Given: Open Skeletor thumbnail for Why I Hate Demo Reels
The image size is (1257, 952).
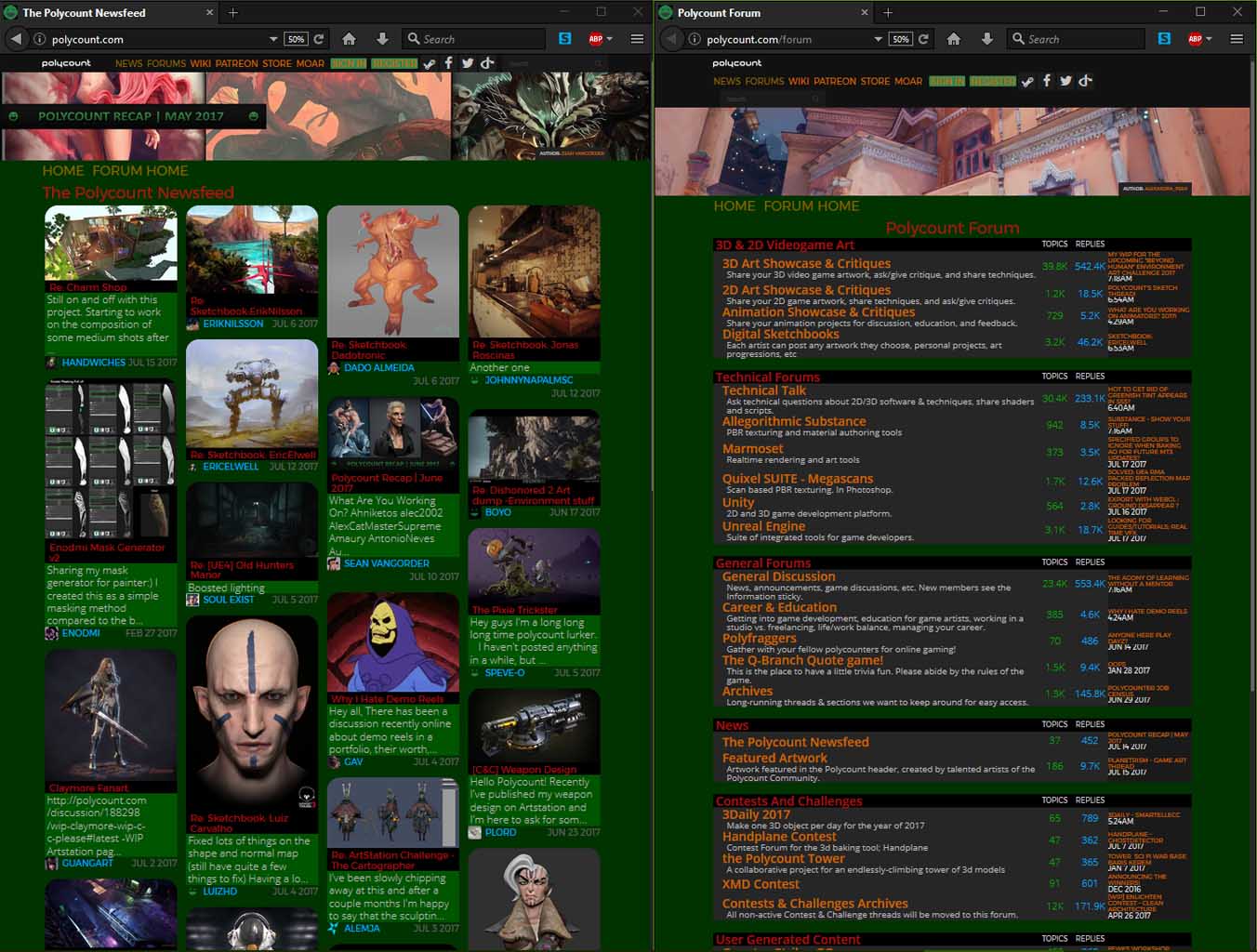Looking at the screenshot, I should click(392, 643).
